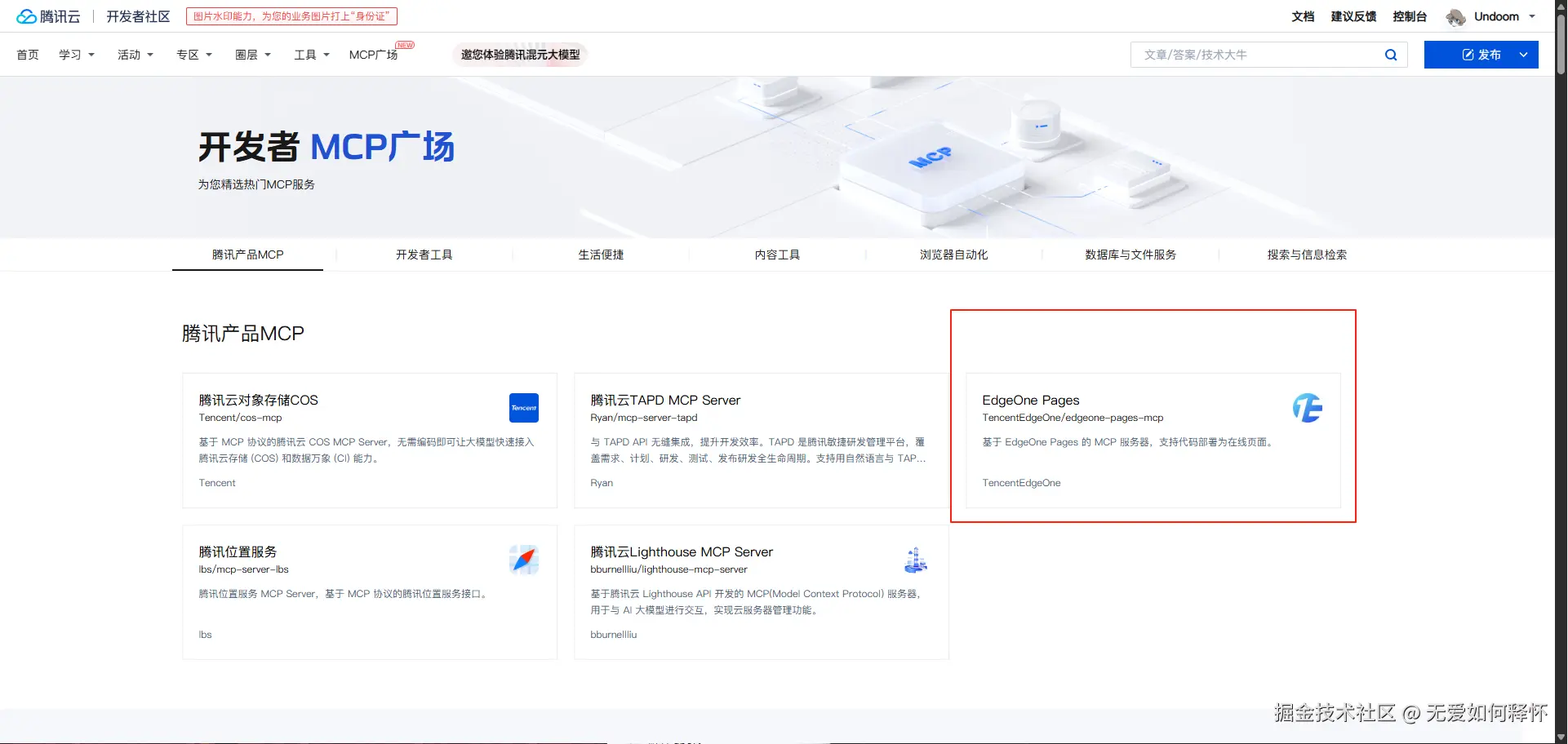
Task: Click the Ryan/mcp-server-tapd repository text
Action: pyautogui.click(x=644, y=418)
